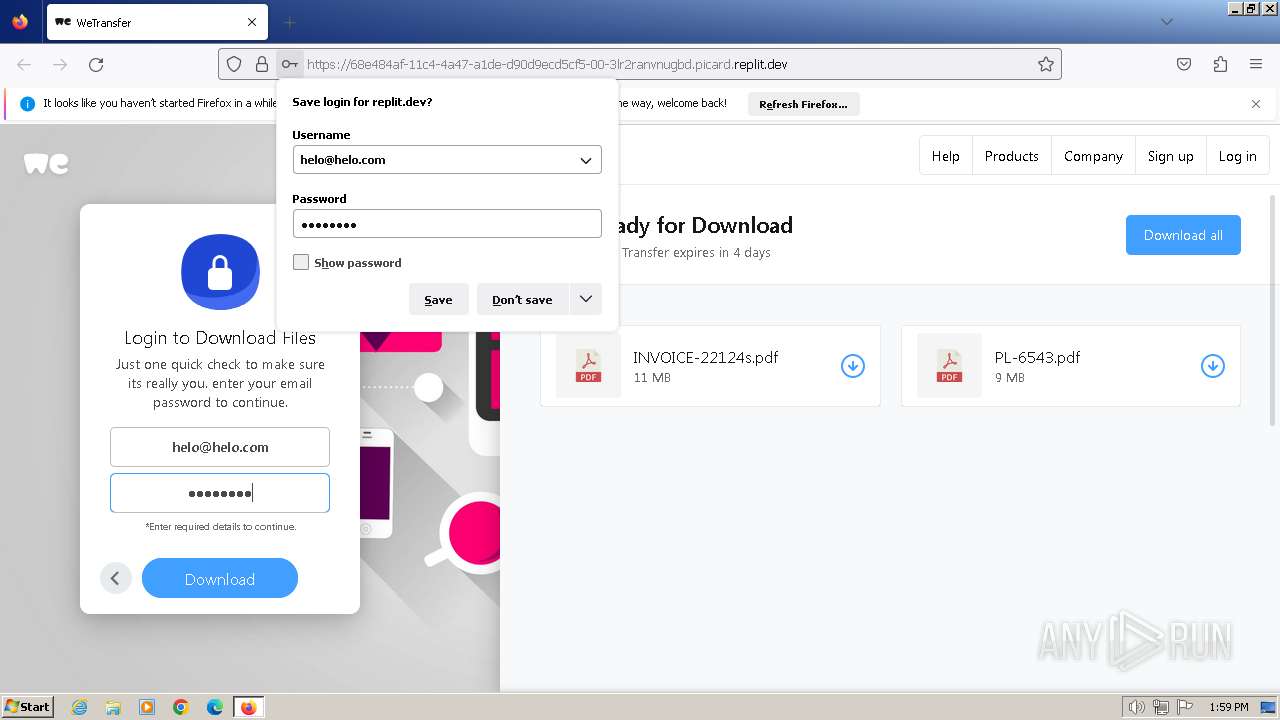Bookmark this page with star icon
This screenshot has height=720, width=1280.
pyautogui.click(x=1046, y=64)
